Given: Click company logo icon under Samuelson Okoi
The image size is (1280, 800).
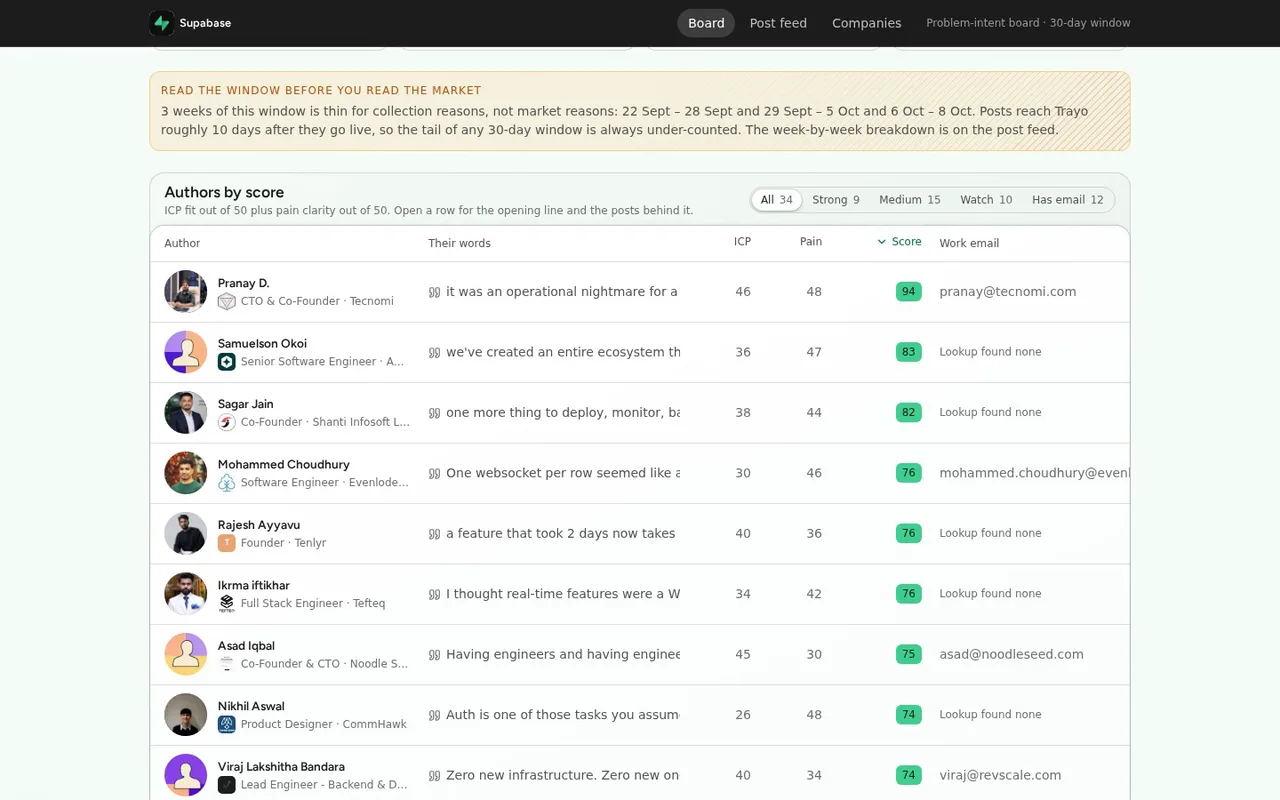Looking at the screenshot, I should (x=227, y=362).
